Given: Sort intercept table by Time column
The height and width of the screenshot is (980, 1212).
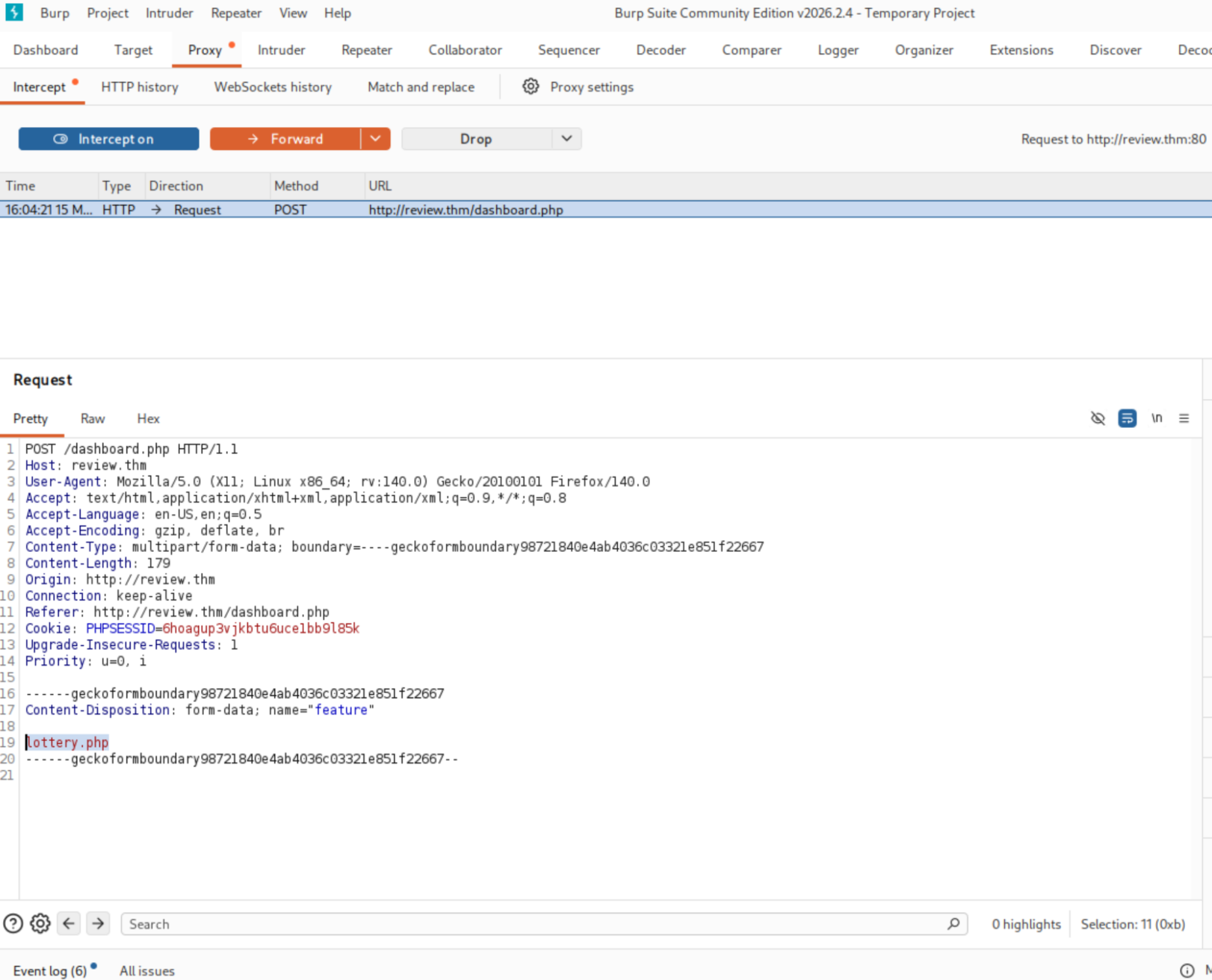Looking at the screenshot, I should coord(49,186).
